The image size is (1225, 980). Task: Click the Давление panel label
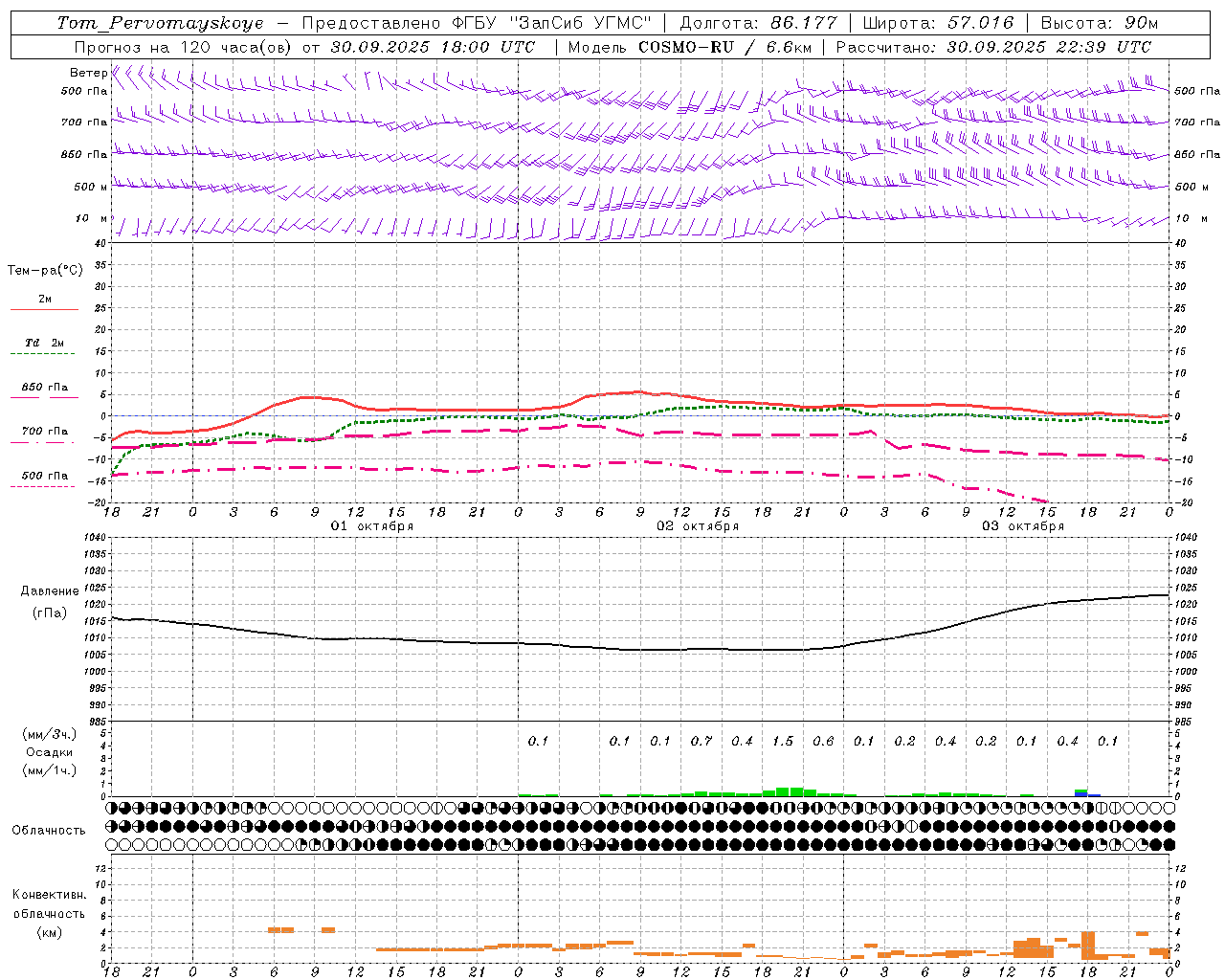[x=50, y=591]
